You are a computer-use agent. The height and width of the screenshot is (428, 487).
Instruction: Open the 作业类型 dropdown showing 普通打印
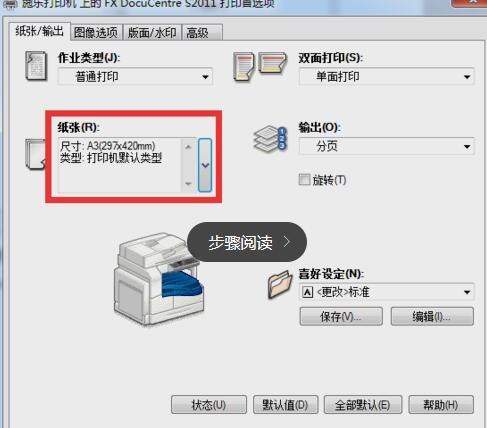tap(135, 77)
